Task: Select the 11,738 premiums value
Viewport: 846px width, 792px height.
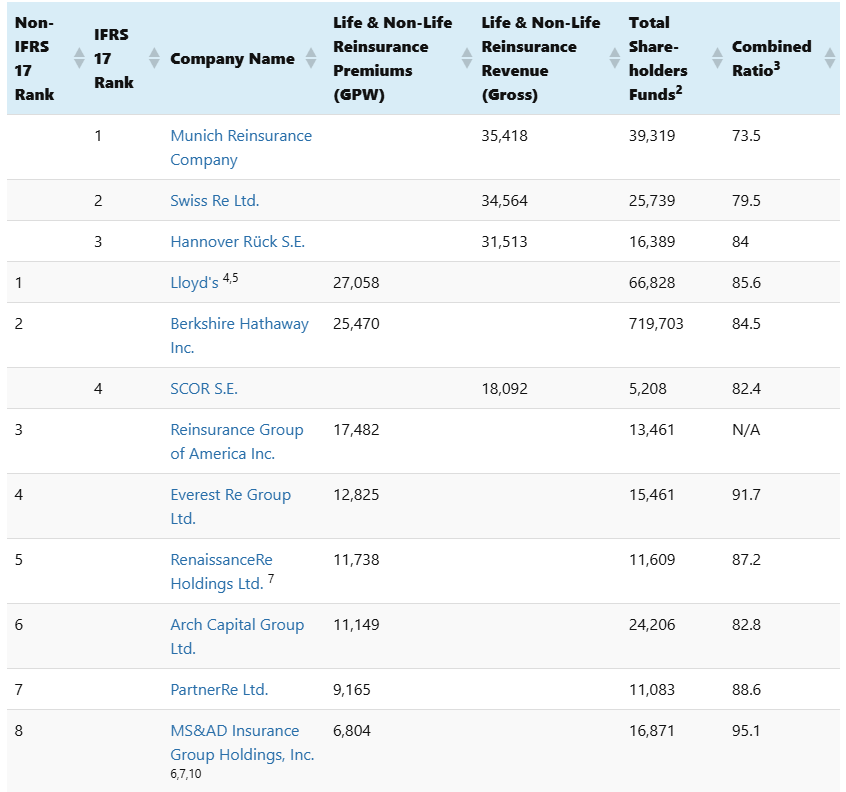Action: coord(356,560)
